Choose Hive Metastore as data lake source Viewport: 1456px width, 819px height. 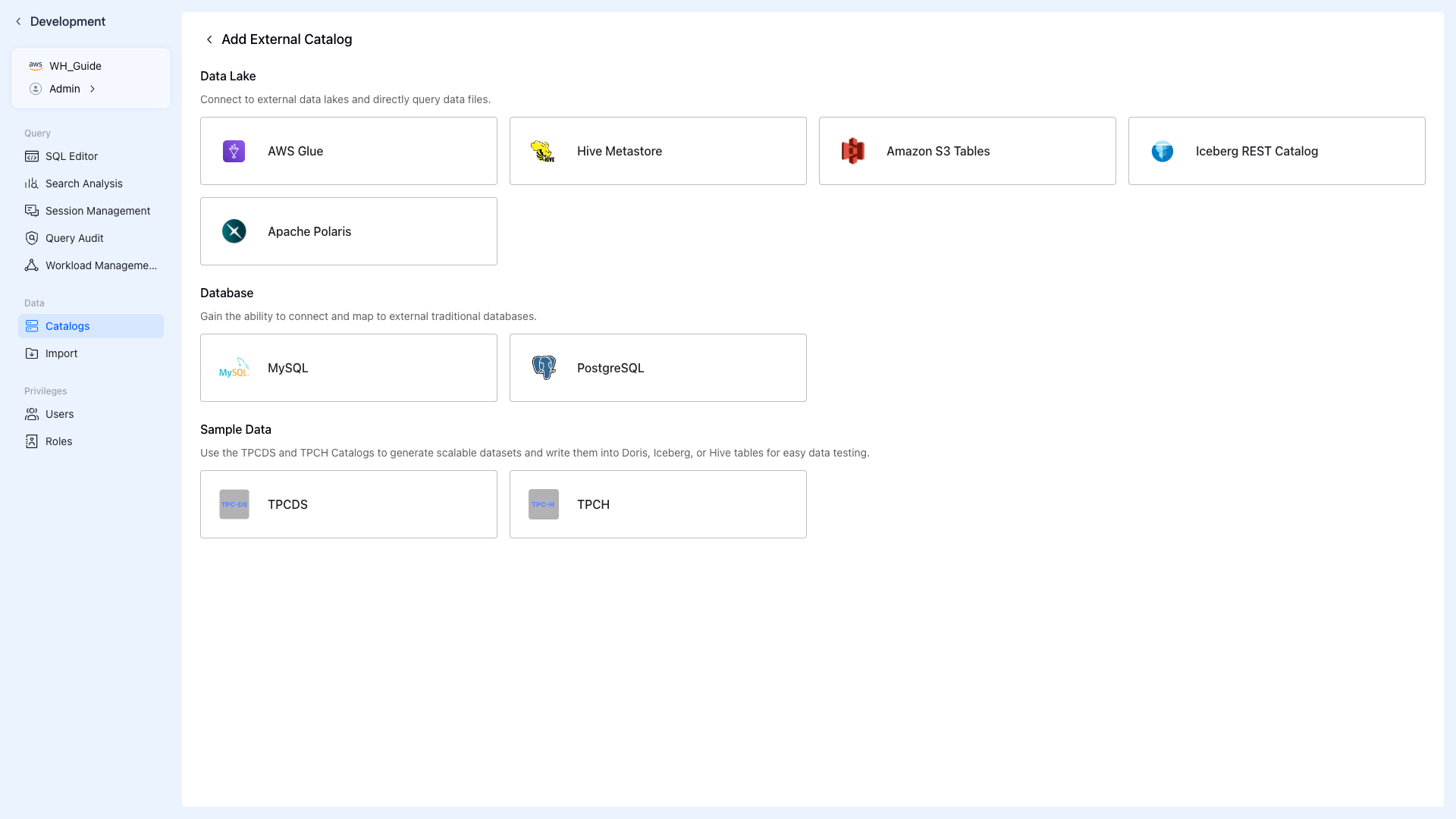657,151
